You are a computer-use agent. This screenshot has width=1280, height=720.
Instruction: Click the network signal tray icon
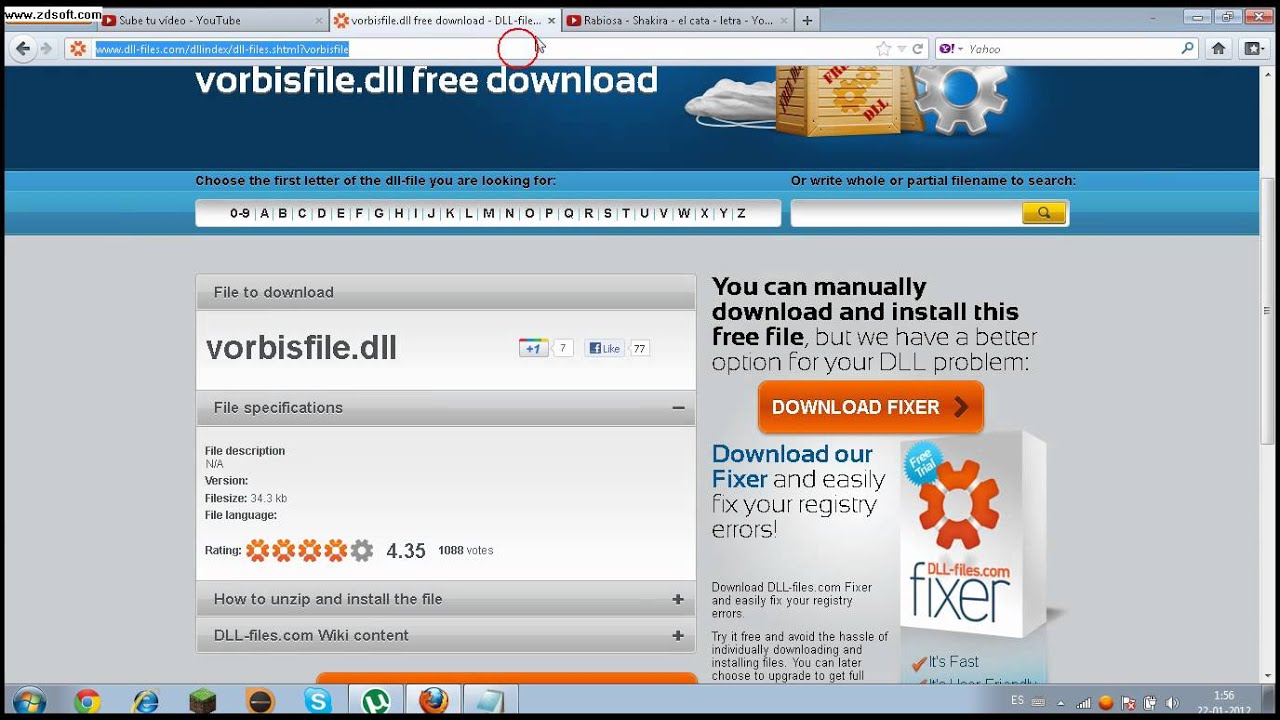pos(1084,703)
